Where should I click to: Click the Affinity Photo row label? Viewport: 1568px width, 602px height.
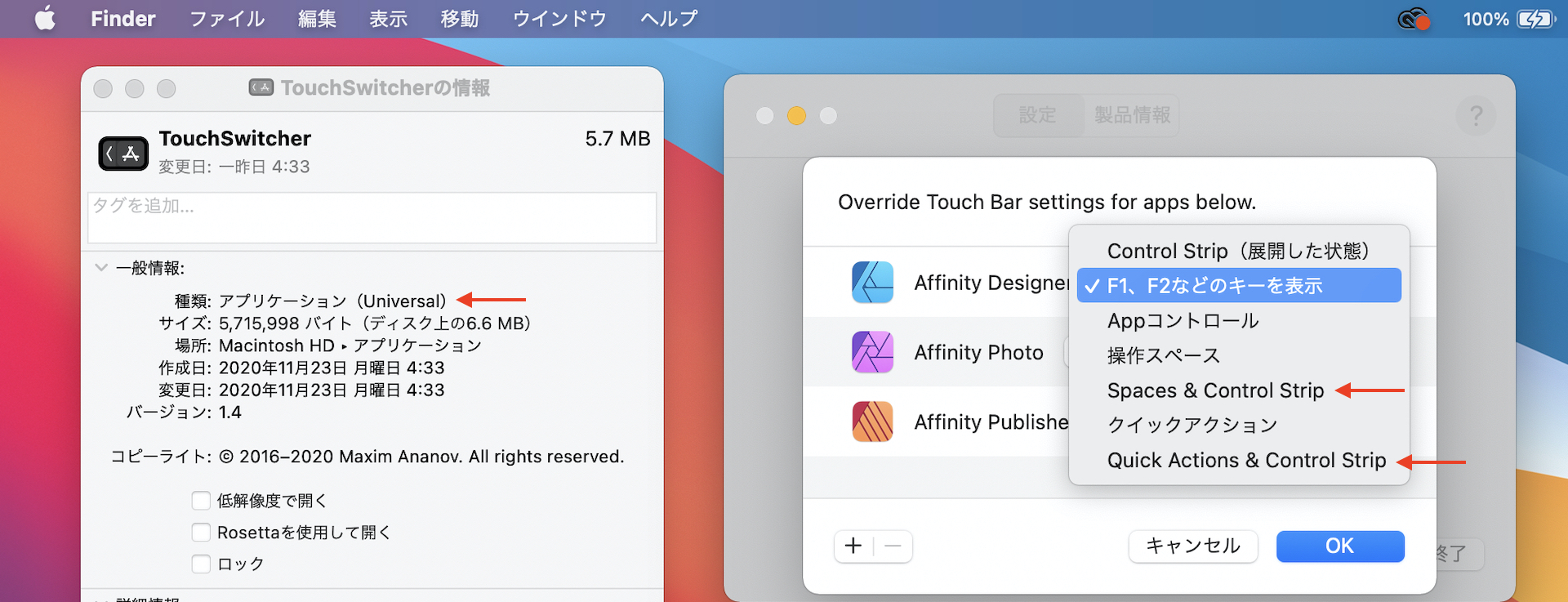click(x=978, y=352)
